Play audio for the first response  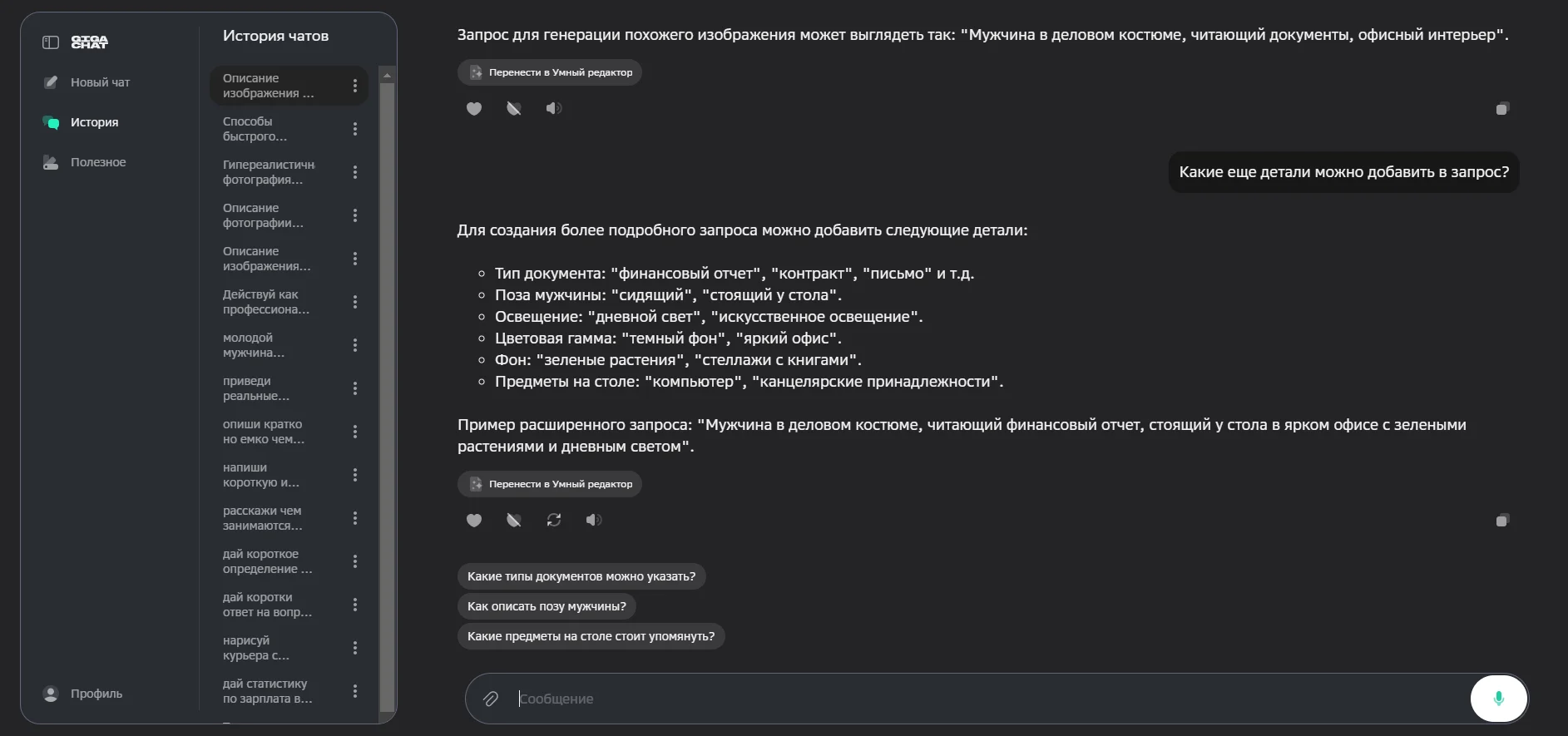(x=553, y=108)
